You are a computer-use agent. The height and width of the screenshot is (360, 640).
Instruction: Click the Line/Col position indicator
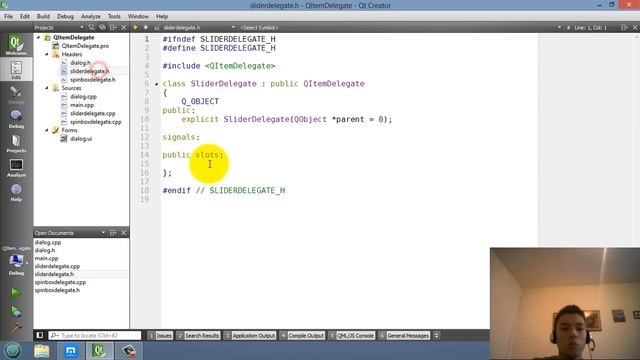(x=590, y=27)
